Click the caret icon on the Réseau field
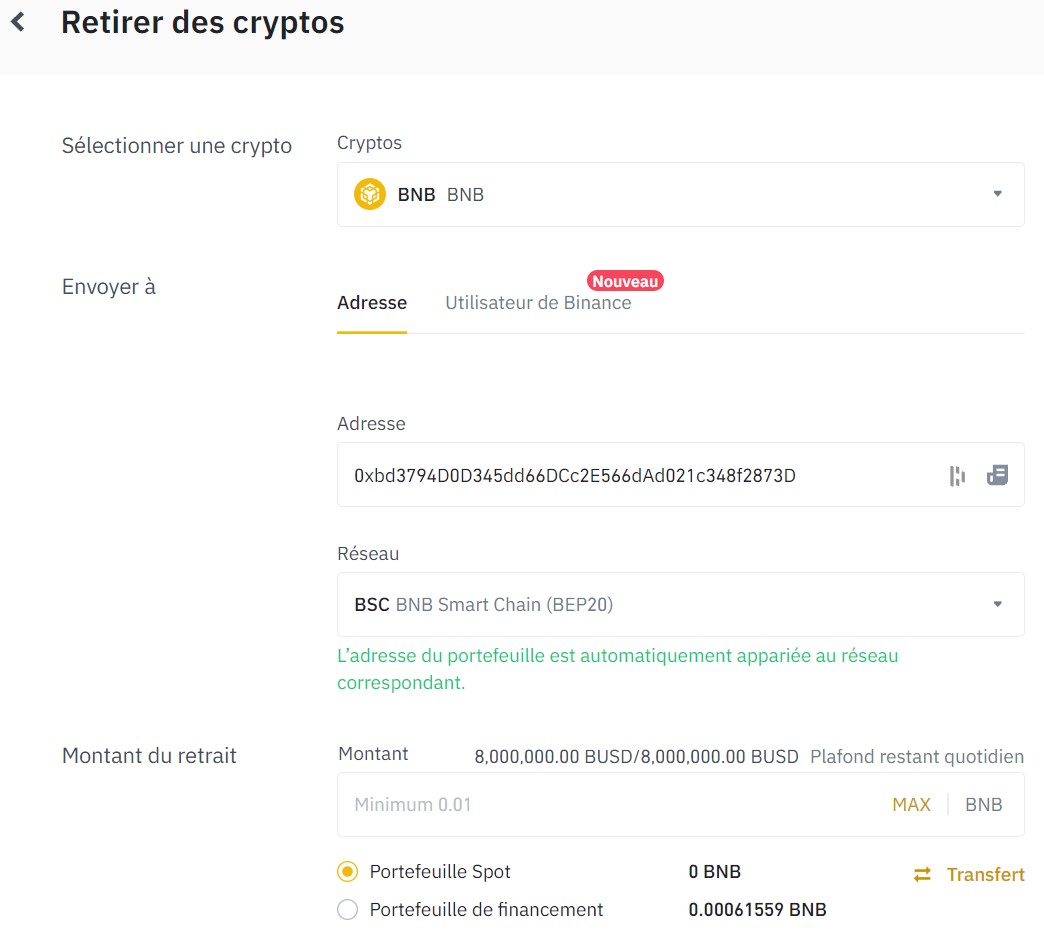 (997, 604)
